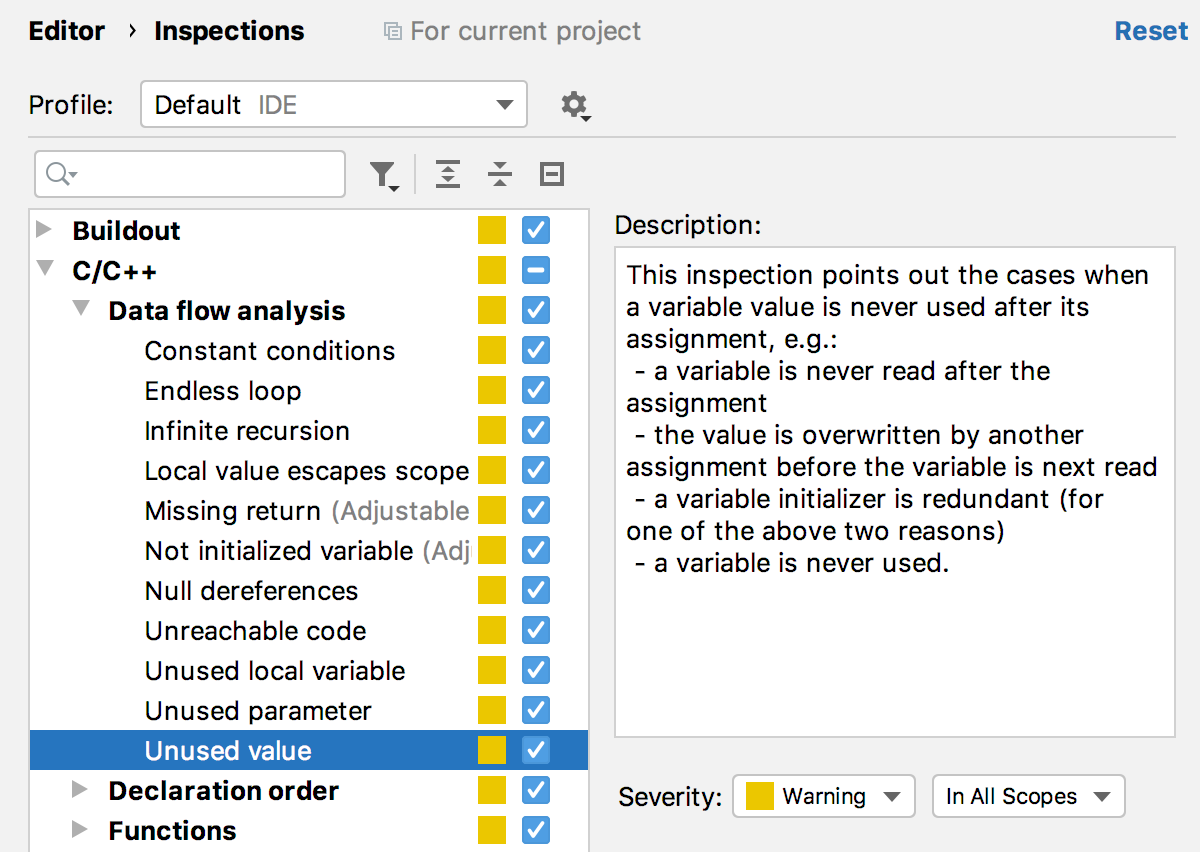Toggle the Buildout inspections checkbox

click(x=536, y=231)
